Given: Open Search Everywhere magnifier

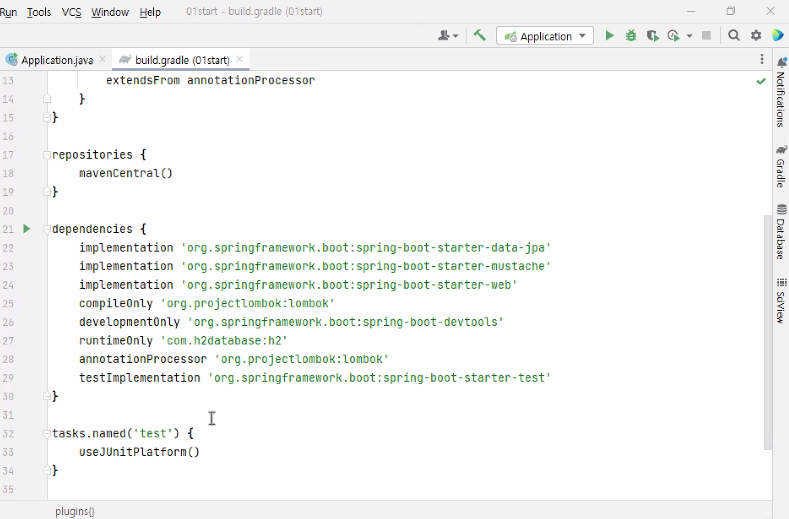Looking at the screenshot, I should [734, 35].
